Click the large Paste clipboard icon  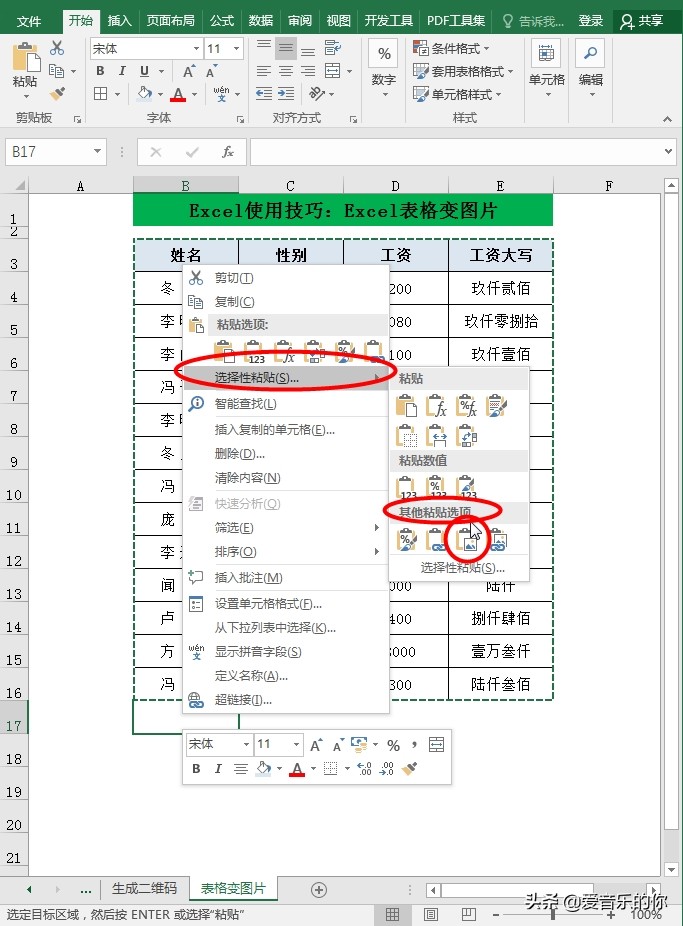pyautogui.click(x=25, y=57)
